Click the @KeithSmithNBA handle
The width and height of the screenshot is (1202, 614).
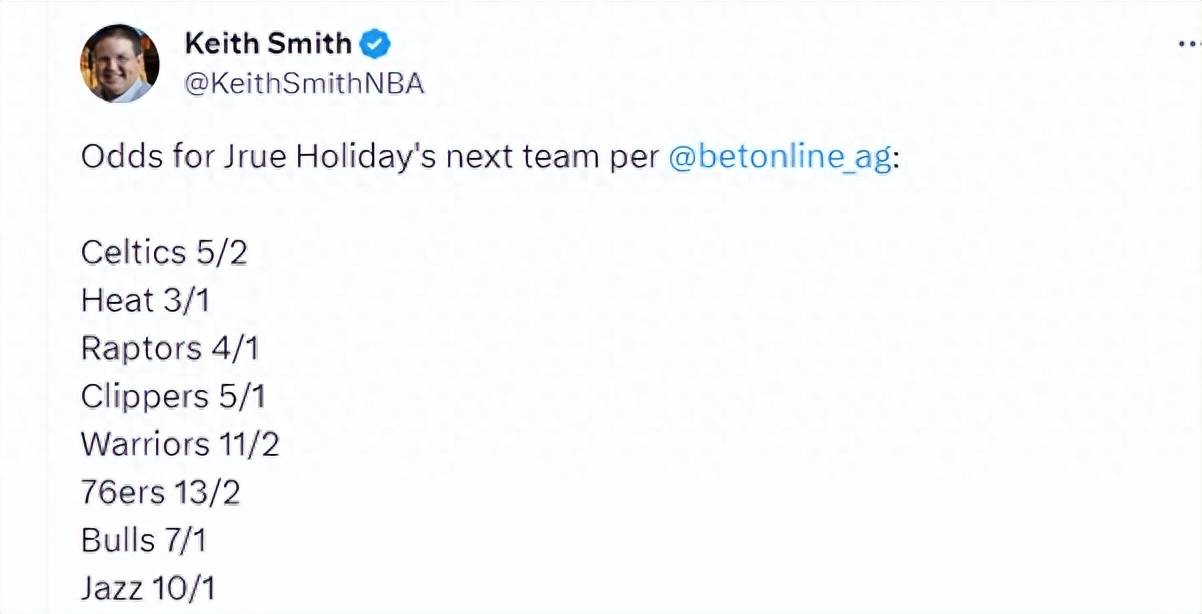tap(304, 85)
